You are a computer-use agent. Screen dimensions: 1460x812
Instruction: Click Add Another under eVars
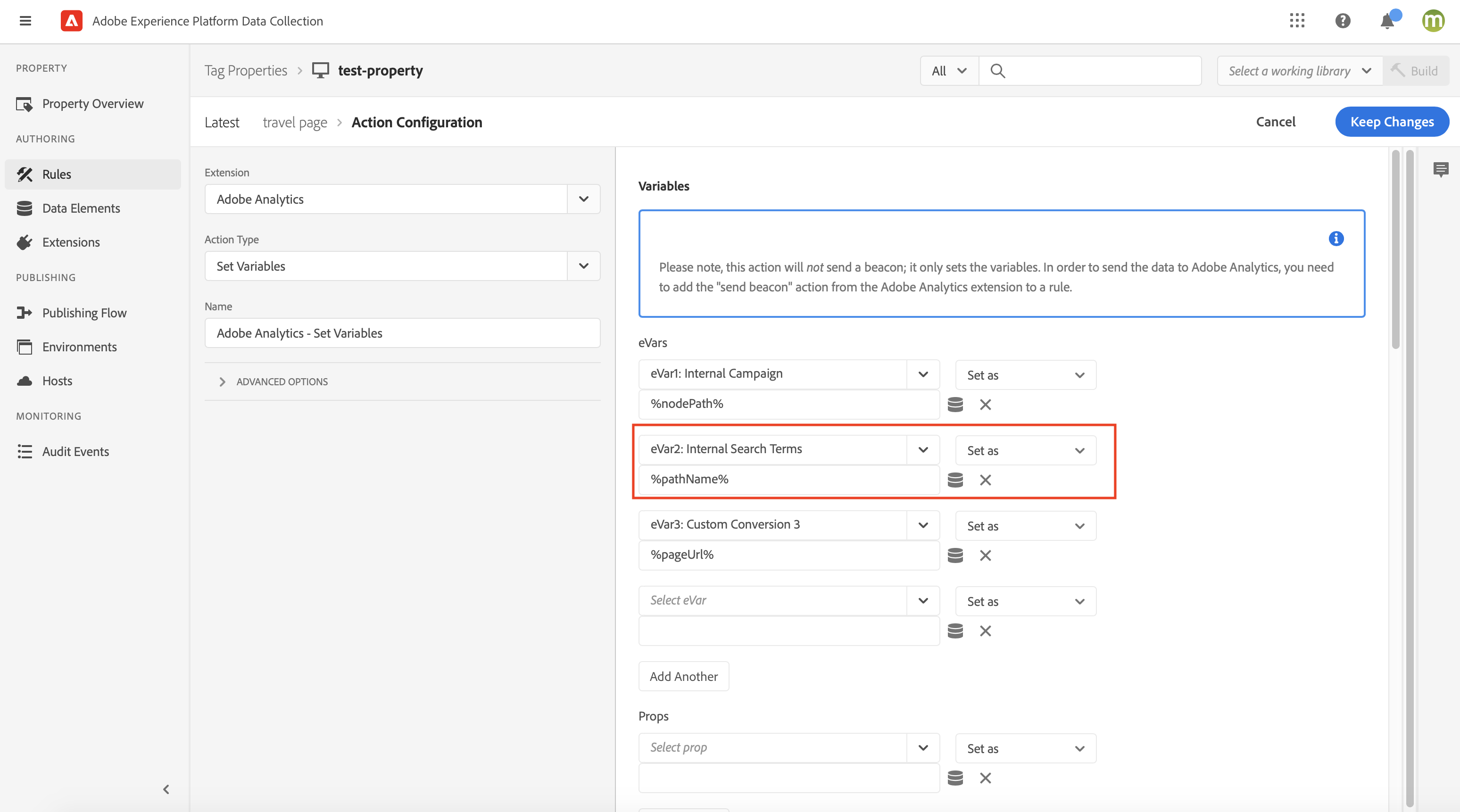click(x=683, y=676)
